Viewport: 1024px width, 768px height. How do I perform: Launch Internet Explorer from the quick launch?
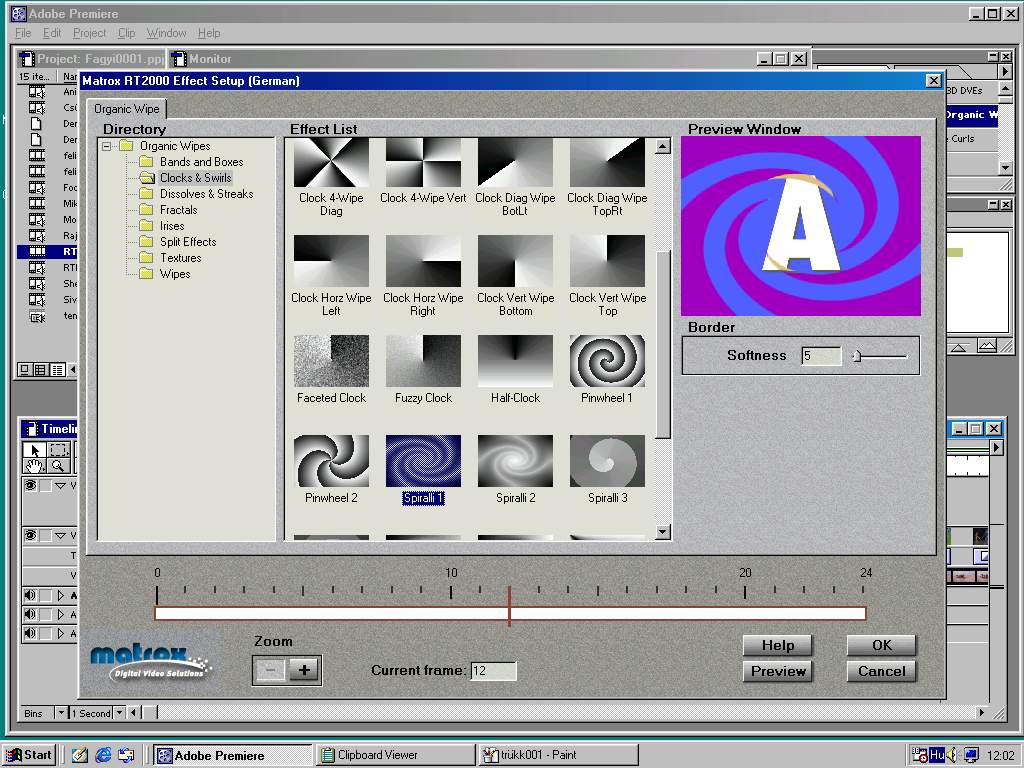tap(103, 755)
